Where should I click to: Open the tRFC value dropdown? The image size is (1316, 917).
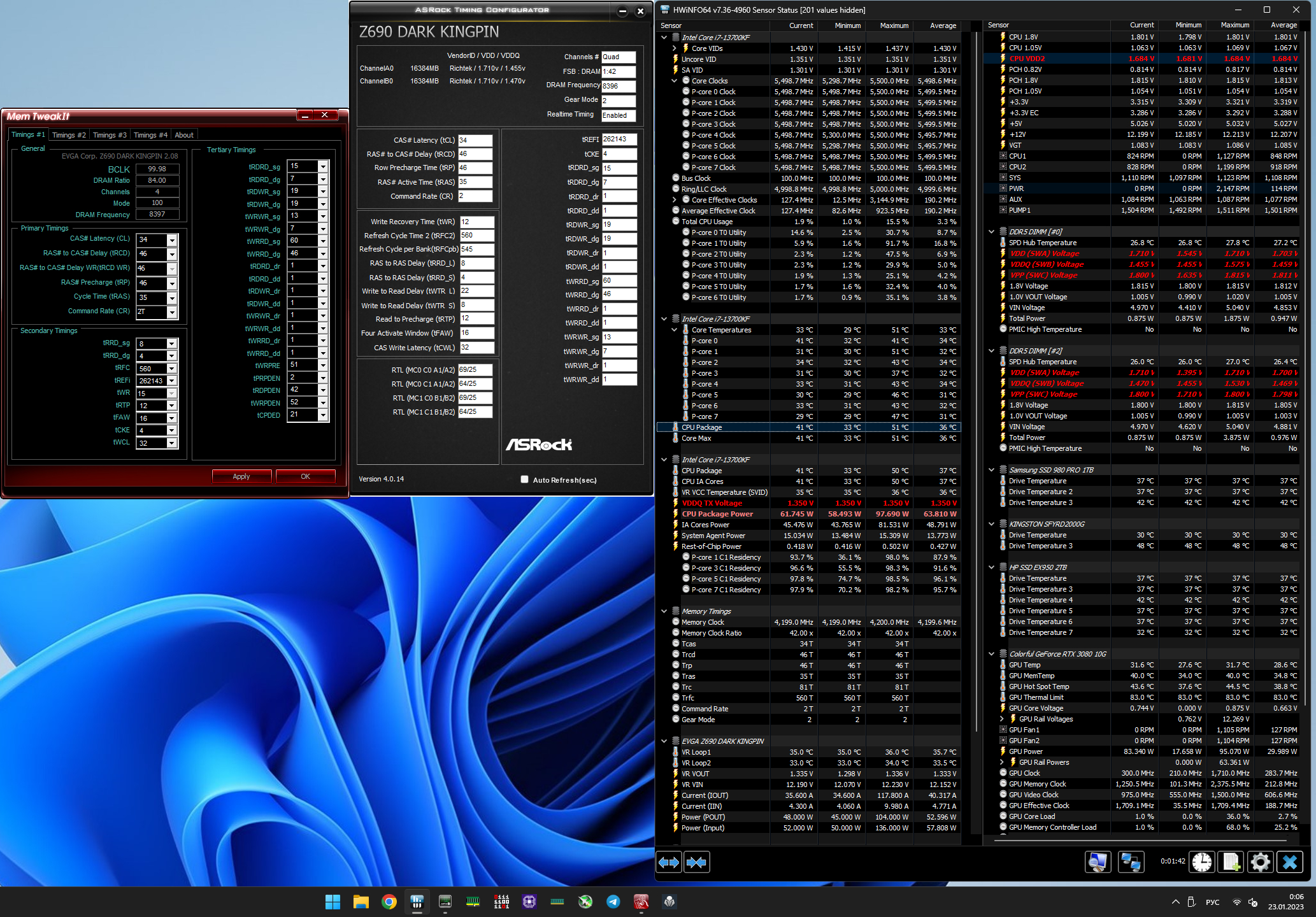click(172, 369)
